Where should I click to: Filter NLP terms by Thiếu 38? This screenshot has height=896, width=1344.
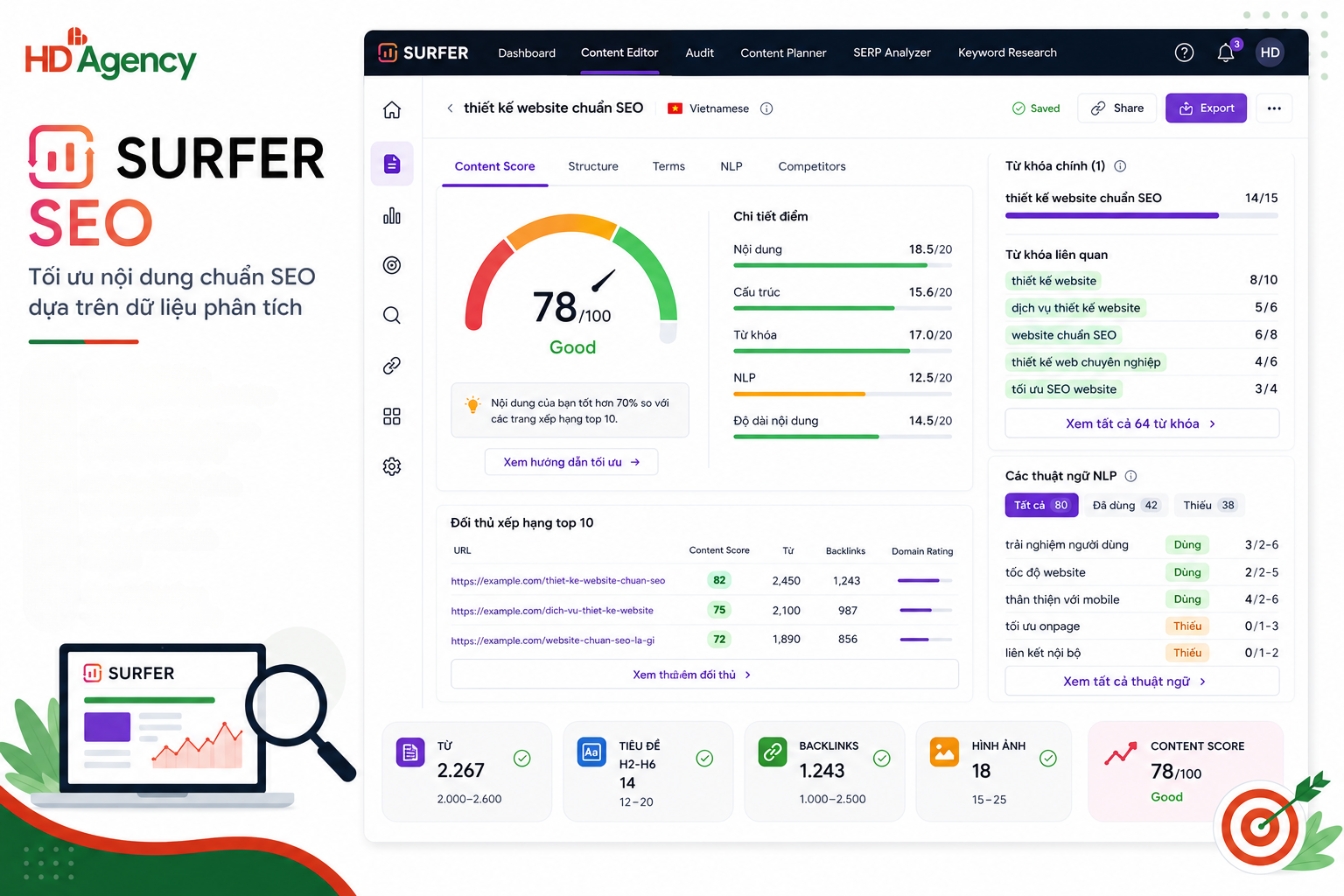1210,505
